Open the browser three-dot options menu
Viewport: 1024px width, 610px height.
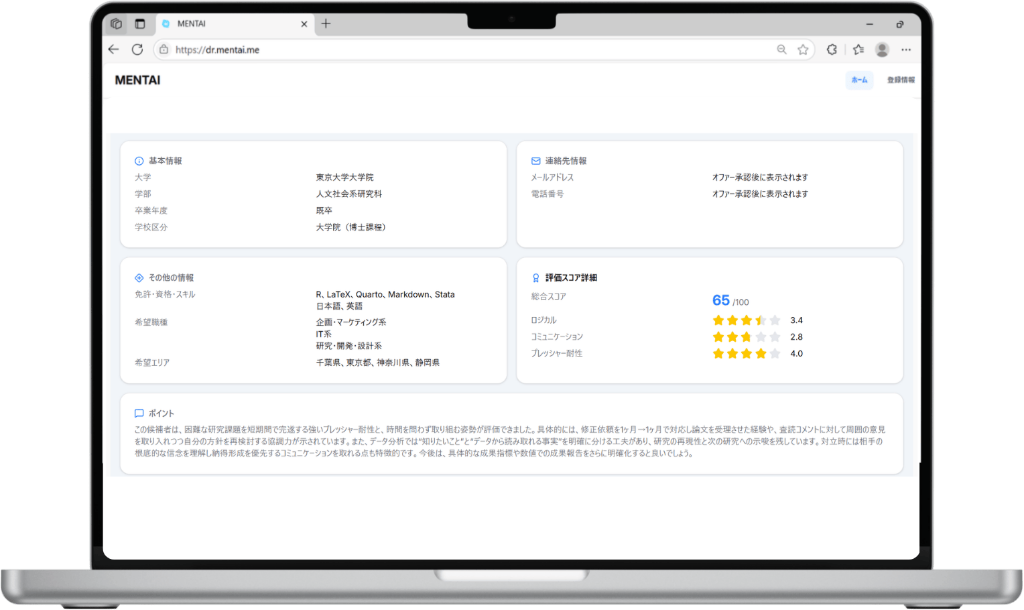pyautogui.click(x=906, y=49)
